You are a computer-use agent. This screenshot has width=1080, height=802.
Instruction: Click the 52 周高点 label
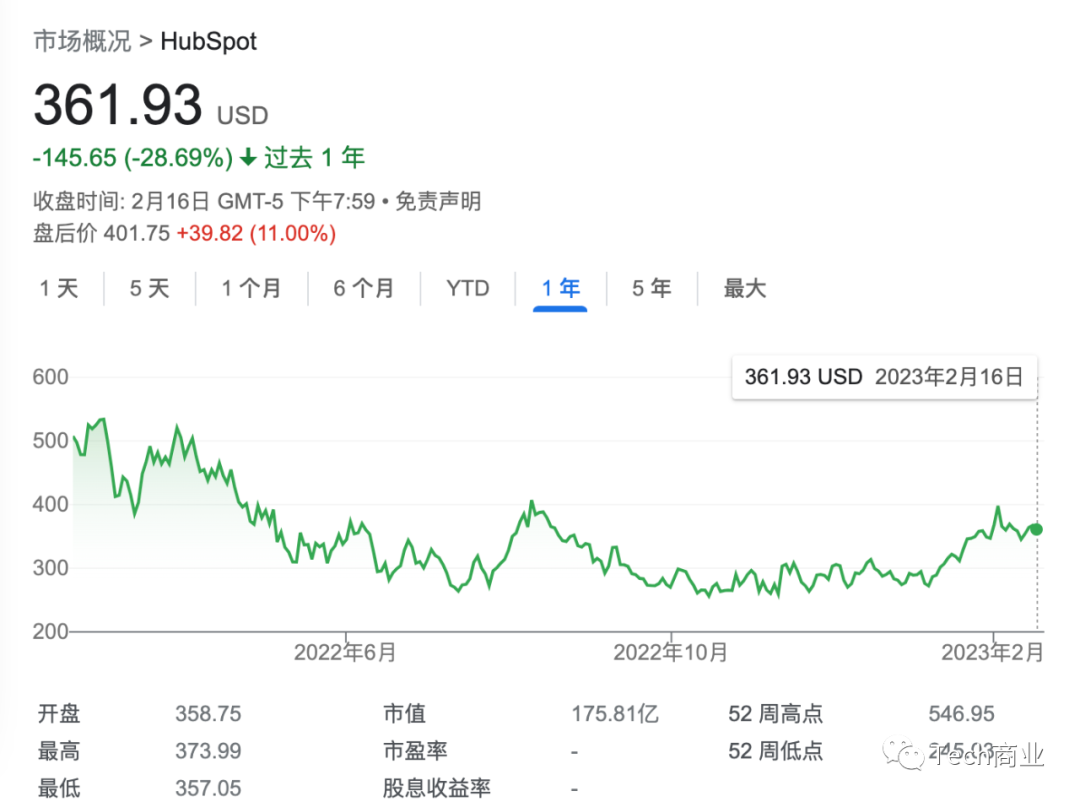click(776, 713)
